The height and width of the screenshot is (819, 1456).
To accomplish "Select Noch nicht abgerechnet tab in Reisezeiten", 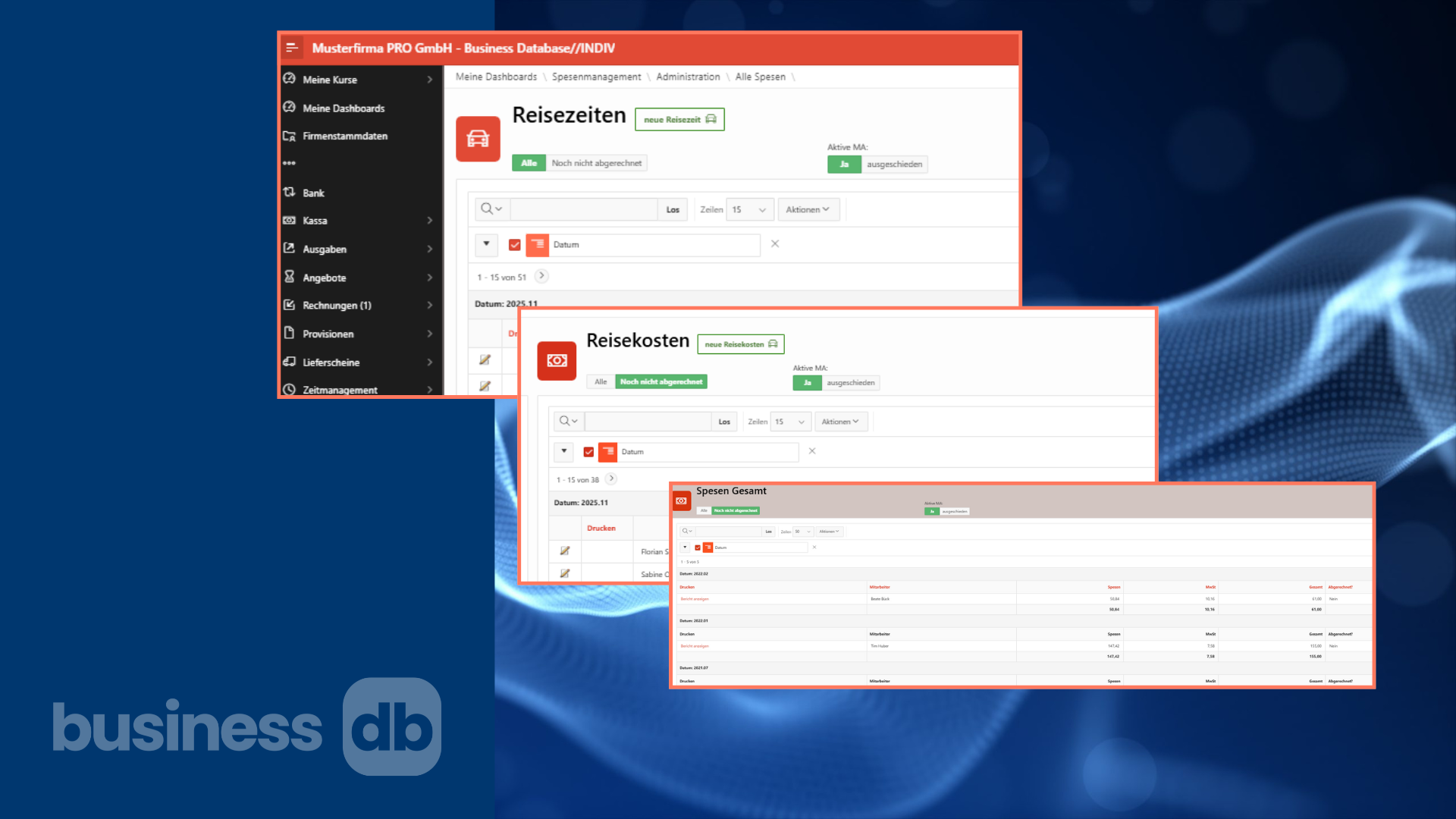I will tap(597, 163).
